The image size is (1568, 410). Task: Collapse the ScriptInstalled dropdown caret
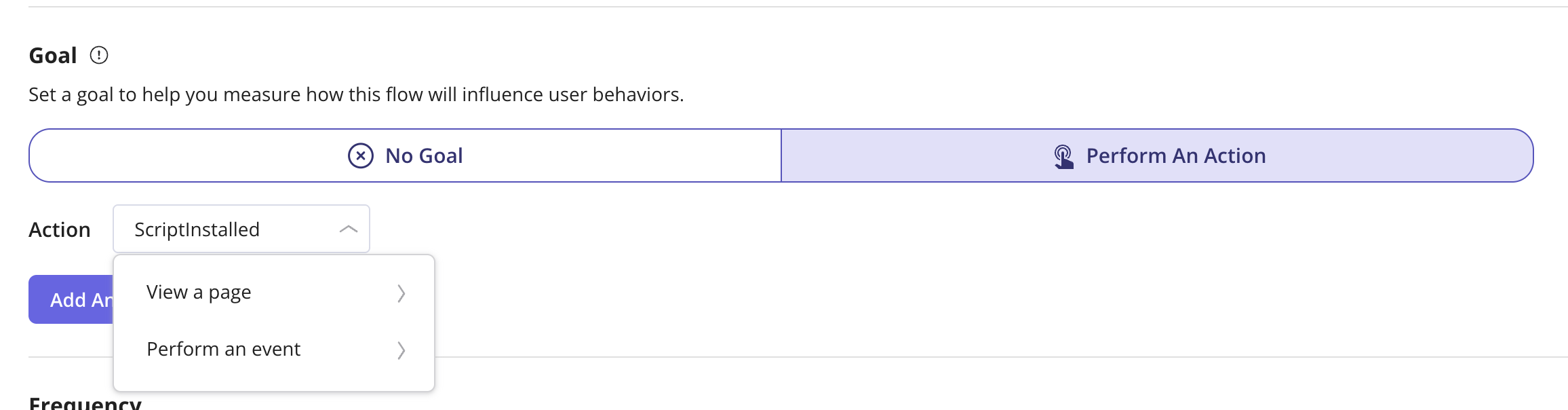pos(348,229)
